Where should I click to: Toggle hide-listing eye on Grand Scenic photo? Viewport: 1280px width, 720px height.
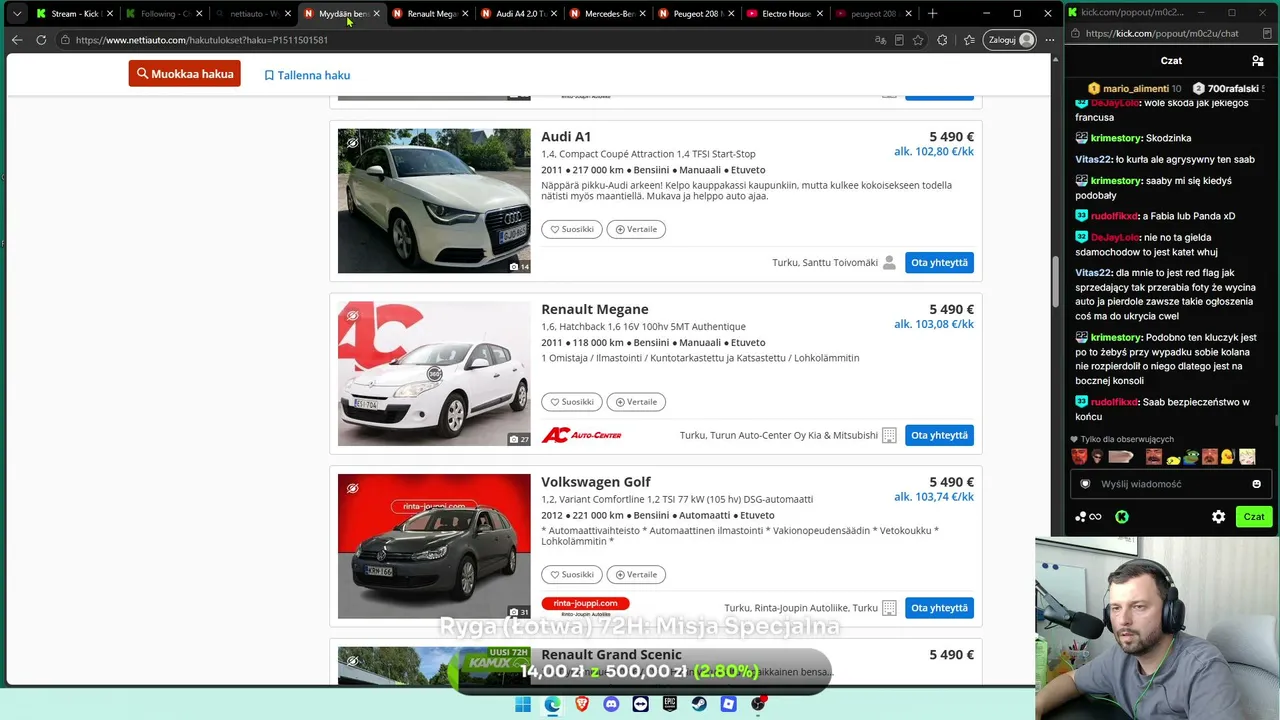pos(352,661)
